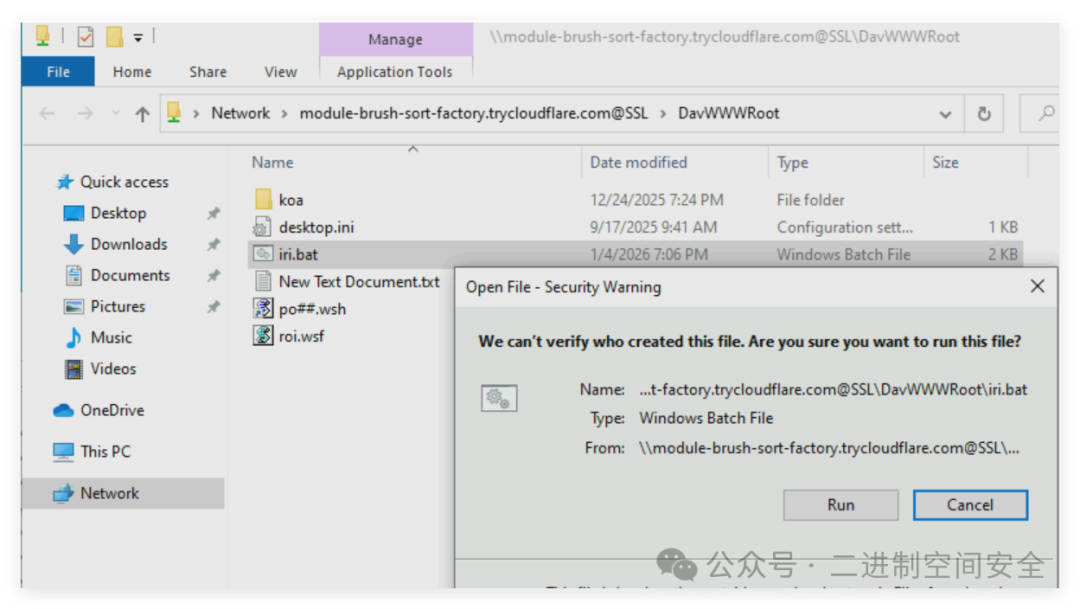Expand the address bar history dropdown
Image resolution: width=1080 pixels, height=609 pixels.
click(945, 114)
